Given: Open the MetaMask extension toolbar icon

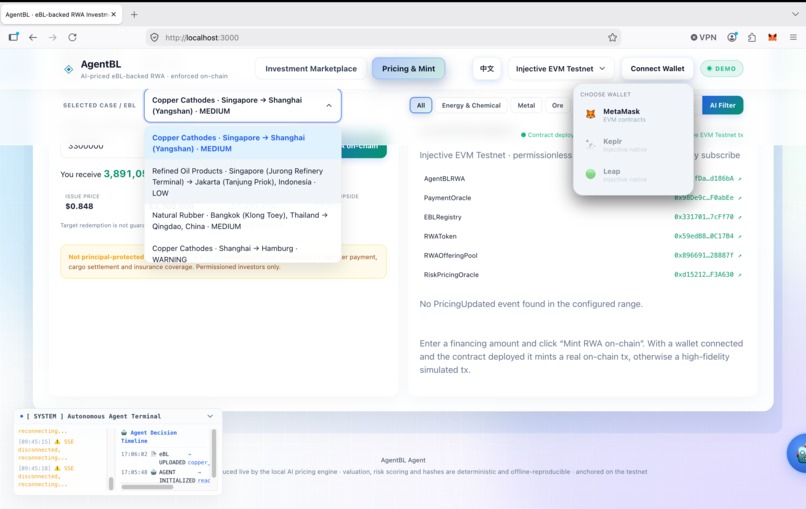Looking at the screenshot, I should [772, 38].
